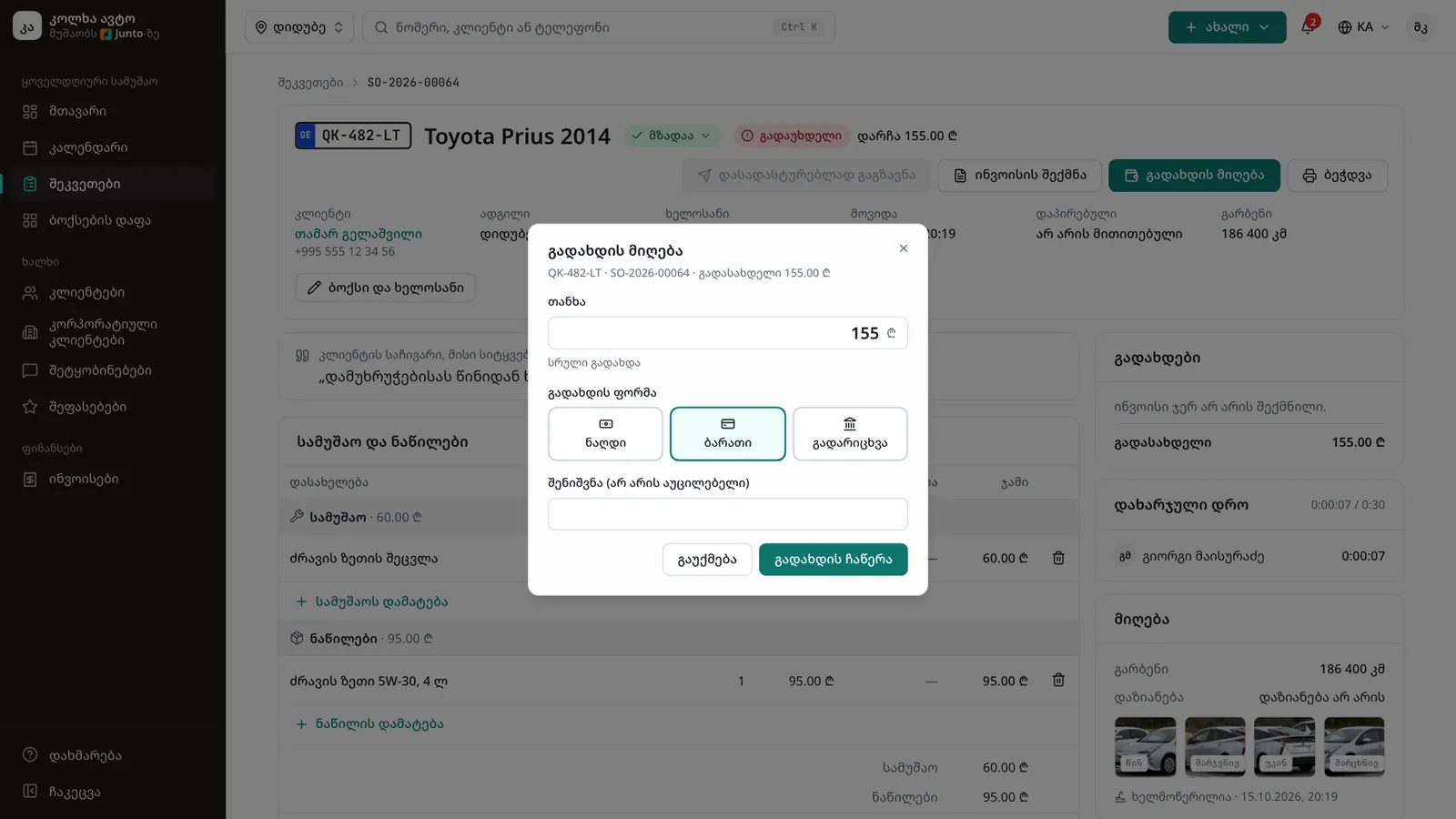
Task: Click ნაწილის დამატება link
Action: click(x=369, y=723)
